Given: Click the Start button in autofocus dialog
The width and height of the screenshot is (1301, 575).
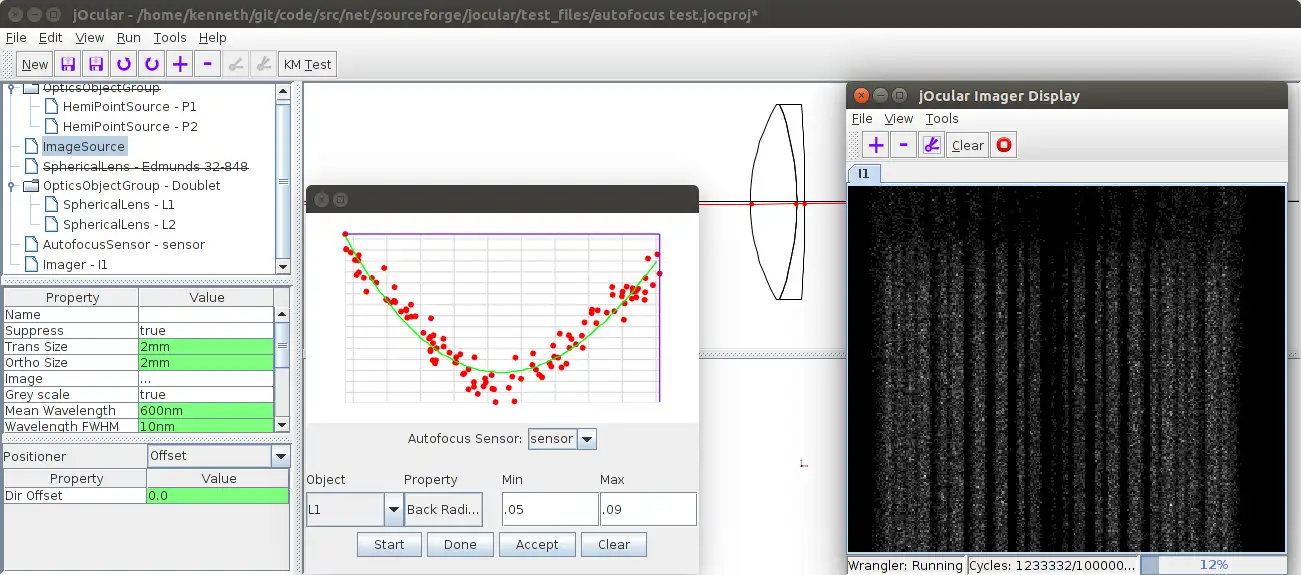Looking at the screenshot, I should pyautogui.click(x=389, y=545).
